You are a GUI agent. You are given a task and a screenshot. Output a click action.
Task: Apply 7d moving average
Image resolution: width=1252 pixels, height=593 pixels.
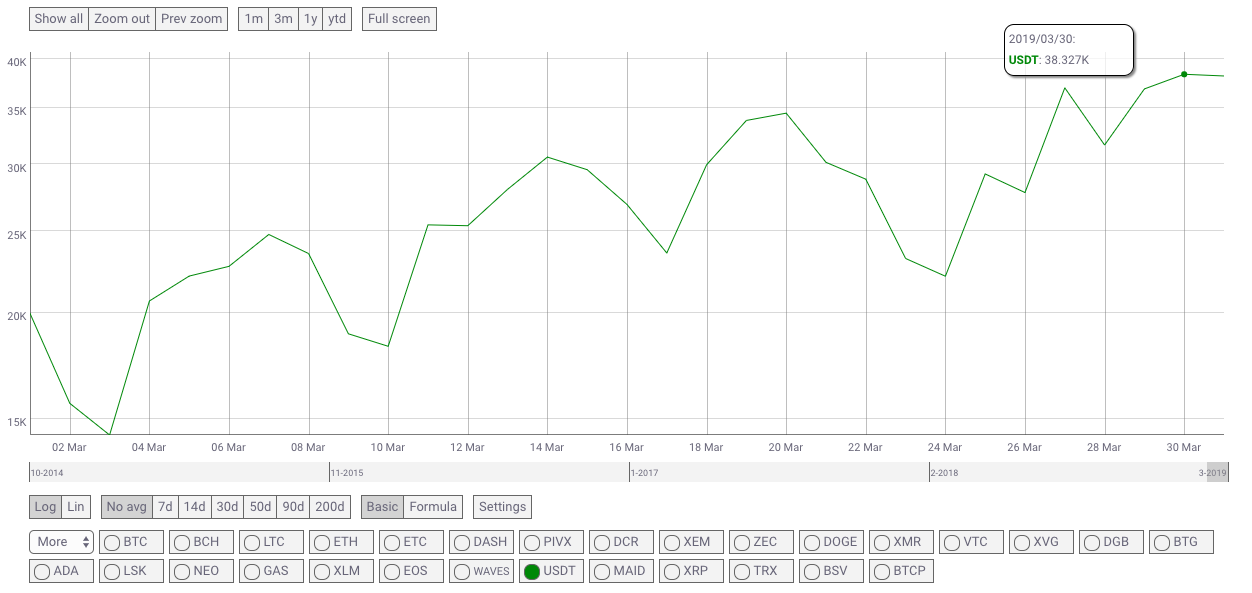click(x=165, y=507)
